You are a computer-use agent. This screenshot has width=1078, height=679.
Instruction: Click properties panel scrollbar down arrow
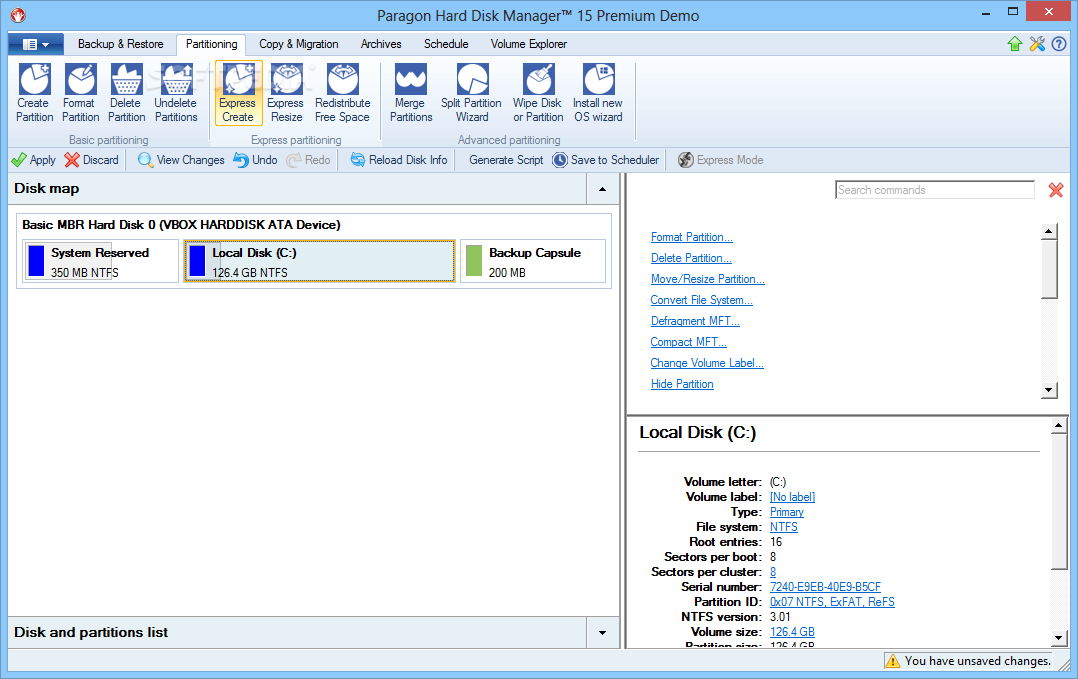pyautogui.click(x=1059, y=638)
